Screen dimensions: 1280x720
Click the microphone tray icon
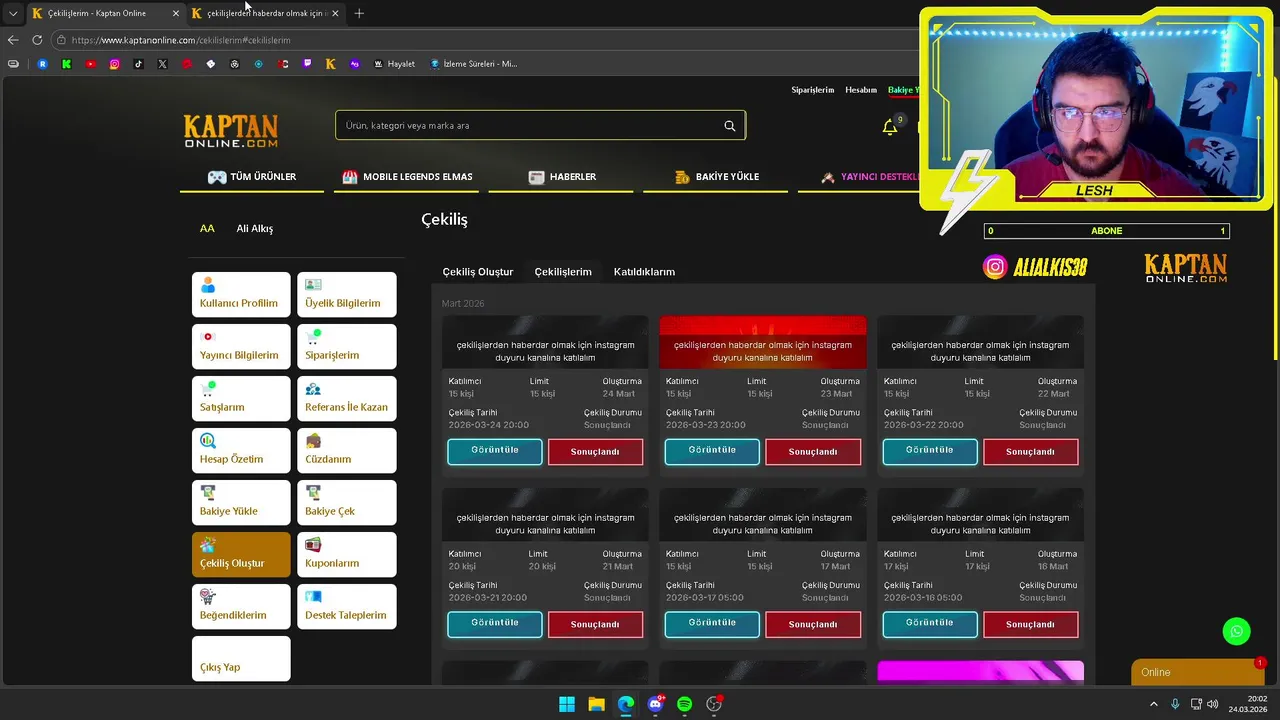click(x=1175, y=704)
